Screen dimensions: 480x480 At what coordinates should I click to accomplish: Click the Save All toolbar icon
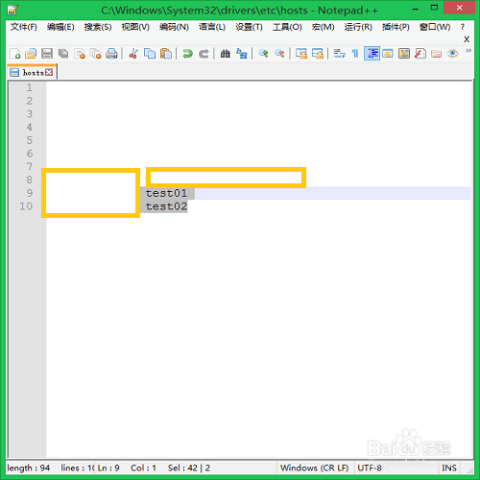click(63, 54)
